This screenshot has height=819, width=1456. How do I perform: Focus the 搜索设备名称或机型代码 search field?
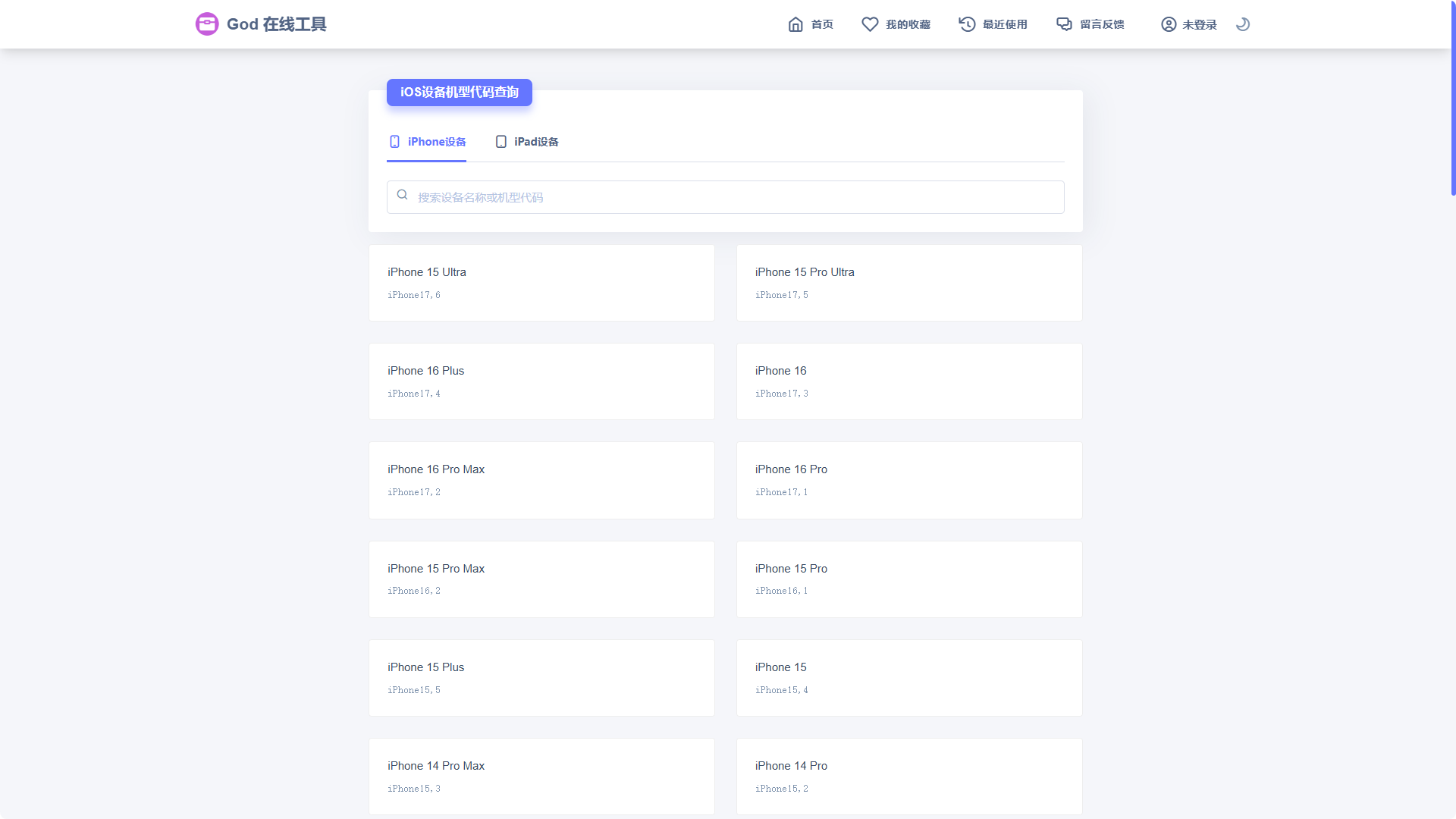(x=726, y=197)
